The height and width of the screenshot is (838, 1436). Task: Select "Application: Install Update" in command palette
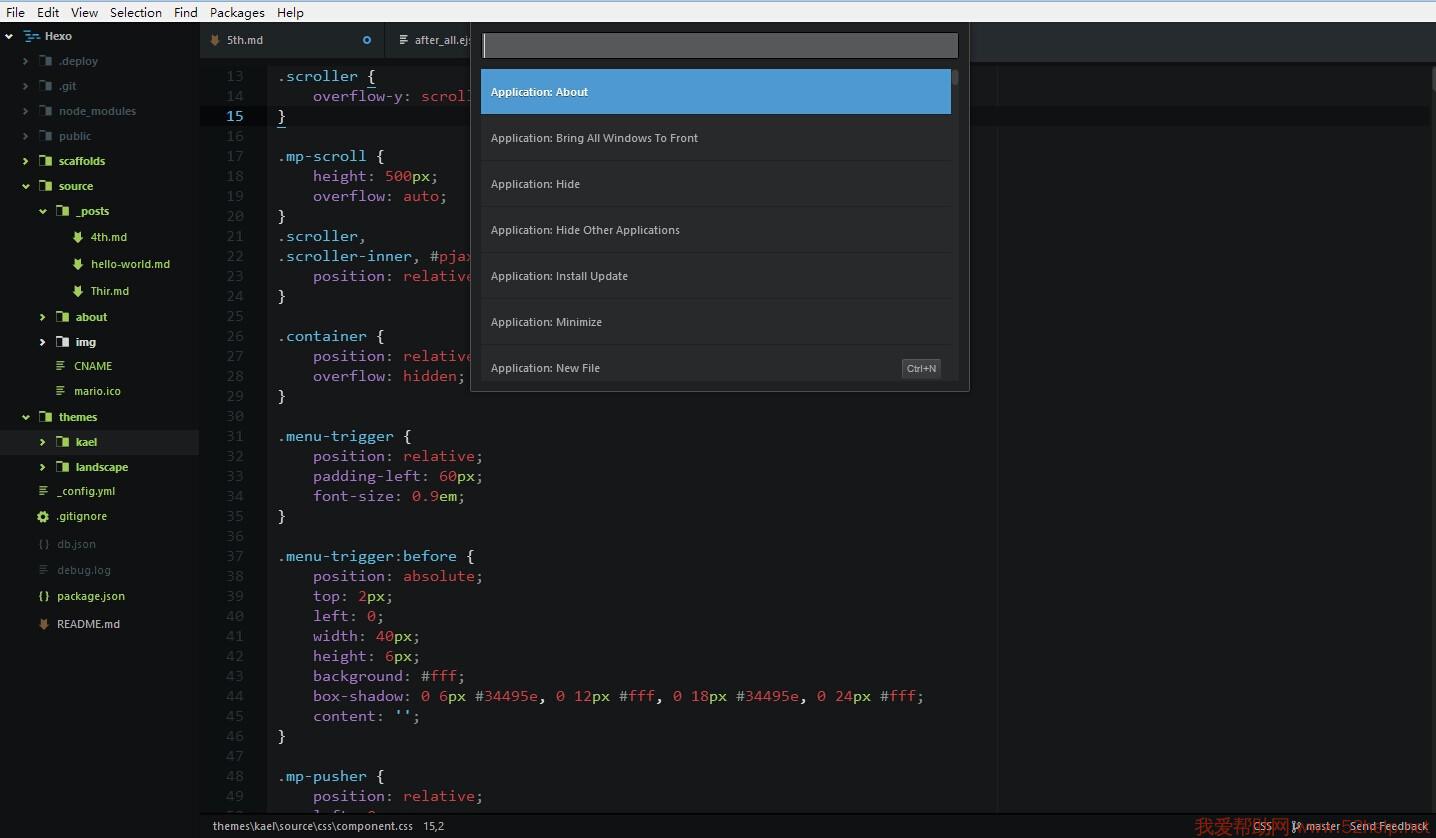pyautogui.click(x=715, y=276)
